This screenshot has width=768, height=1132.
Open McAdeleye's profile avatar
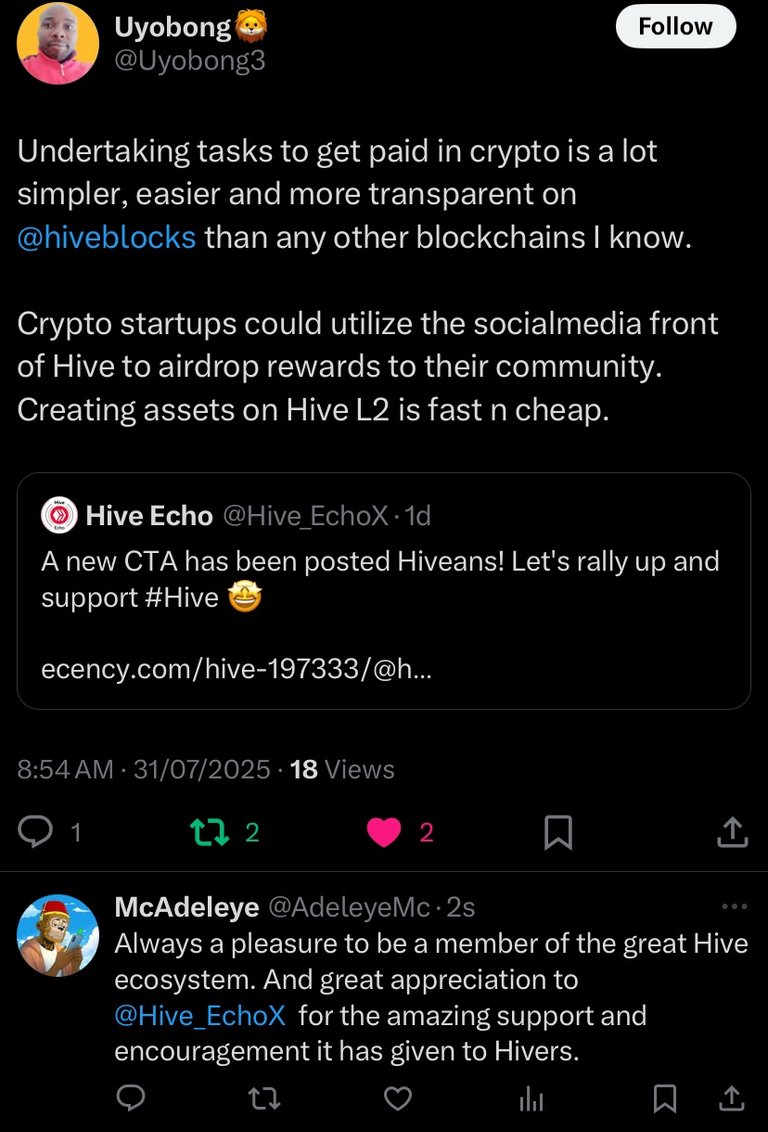click(59, 935)
